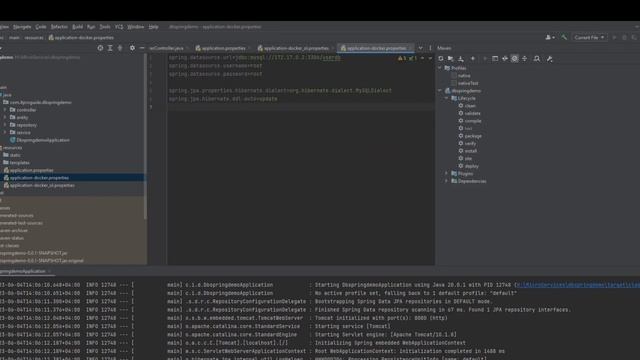Collapse the Profiles node in Maven

[440, 68]
